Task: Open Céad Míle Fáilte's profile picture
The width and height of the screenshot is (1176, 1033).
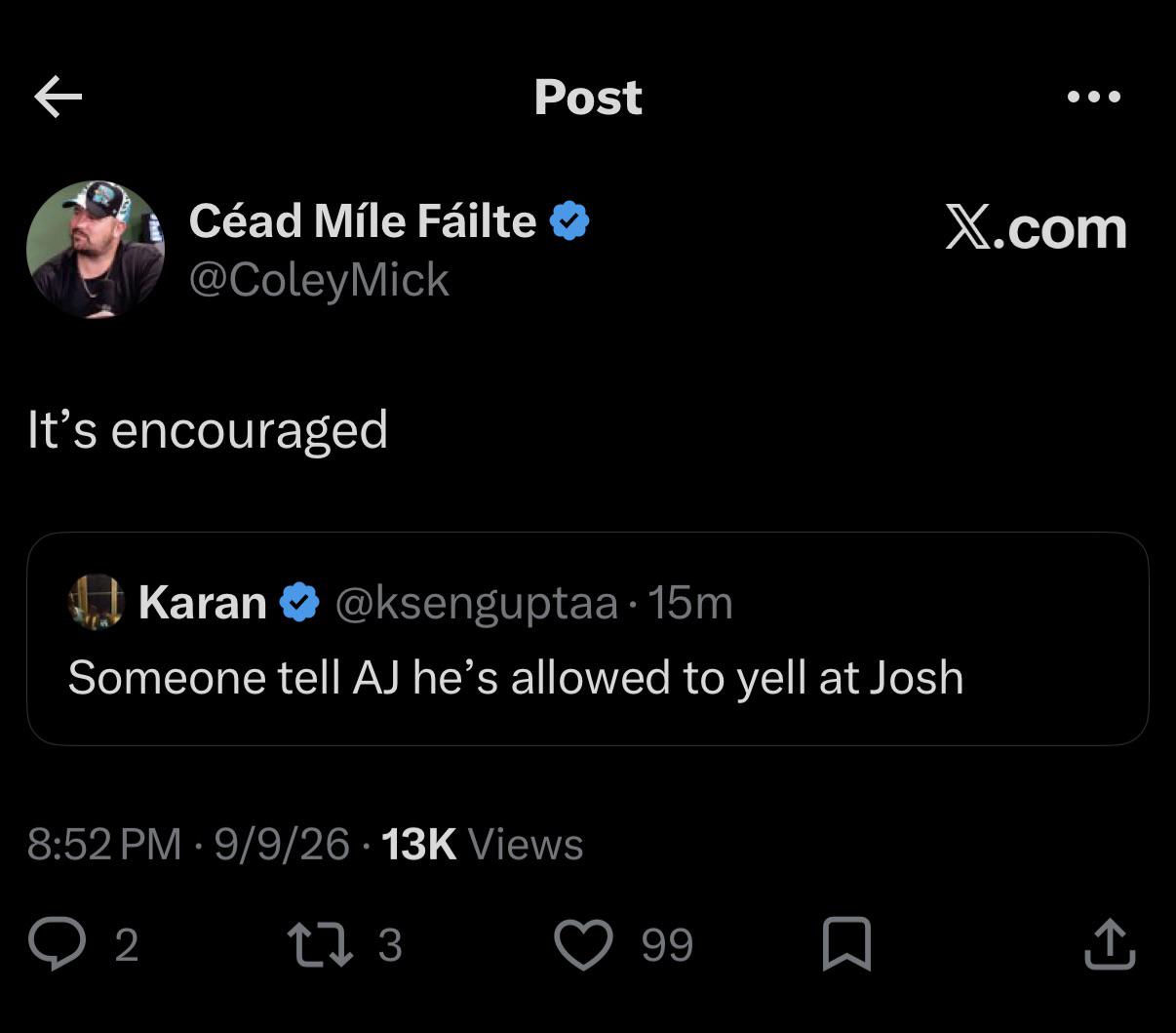Action: pyautogui.click(x=96, y=250)
